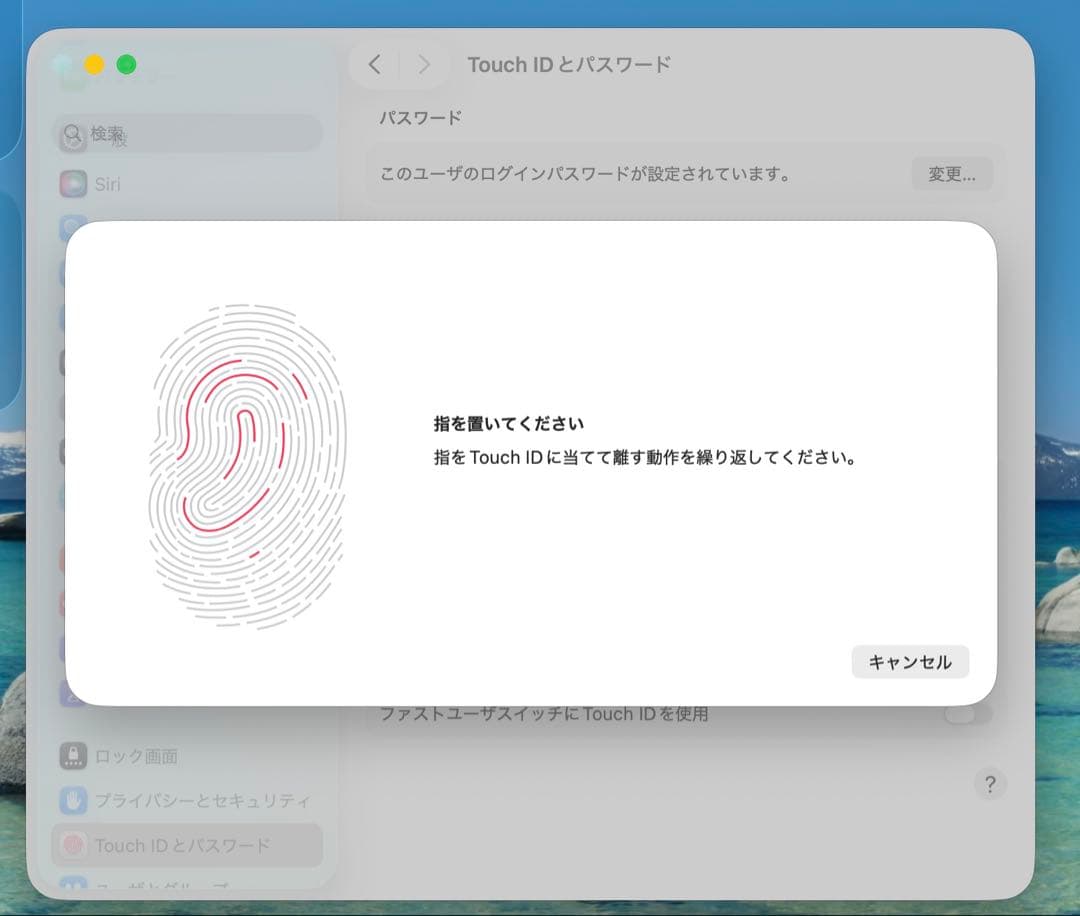Click the magnifying glass search icon
Screen dimensions: 1080x916
[73, 133]
